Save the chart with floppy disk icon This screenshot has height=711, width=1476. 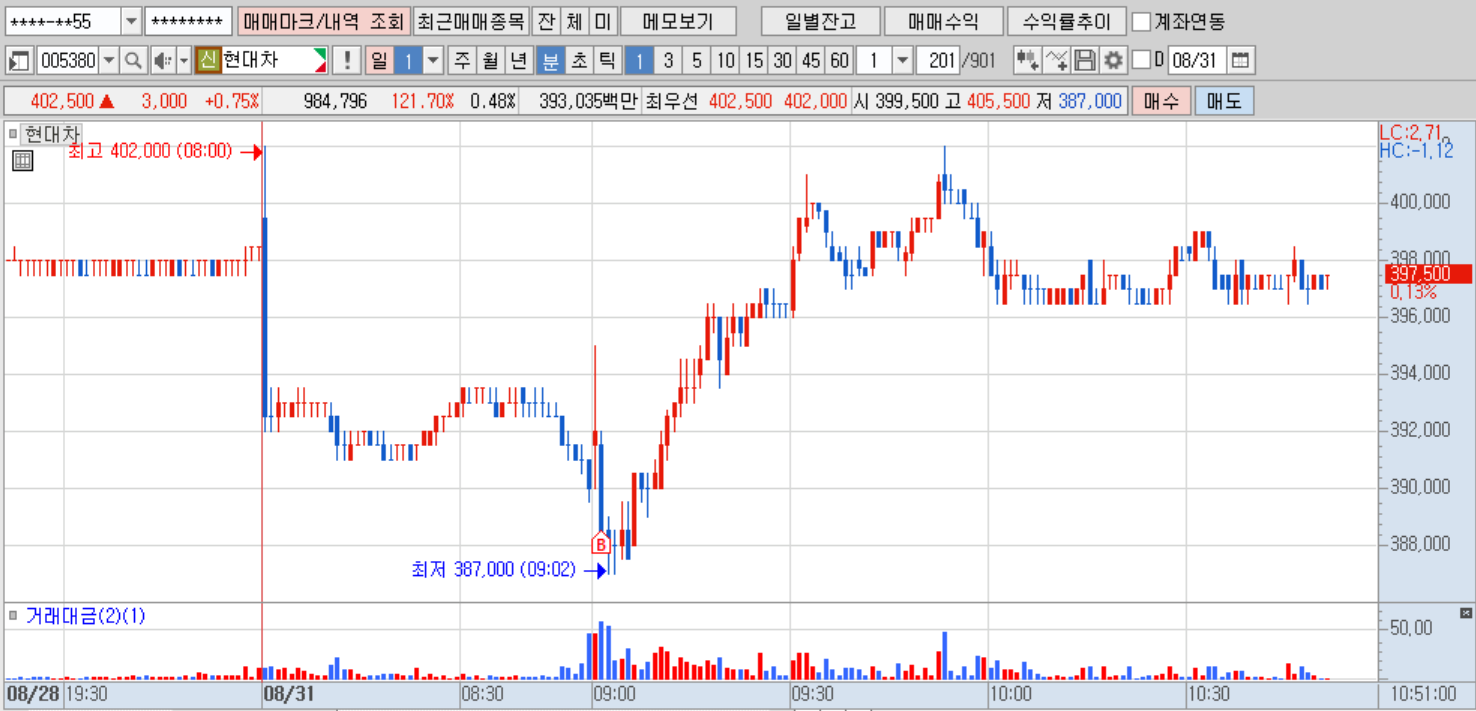(1085, 61)
